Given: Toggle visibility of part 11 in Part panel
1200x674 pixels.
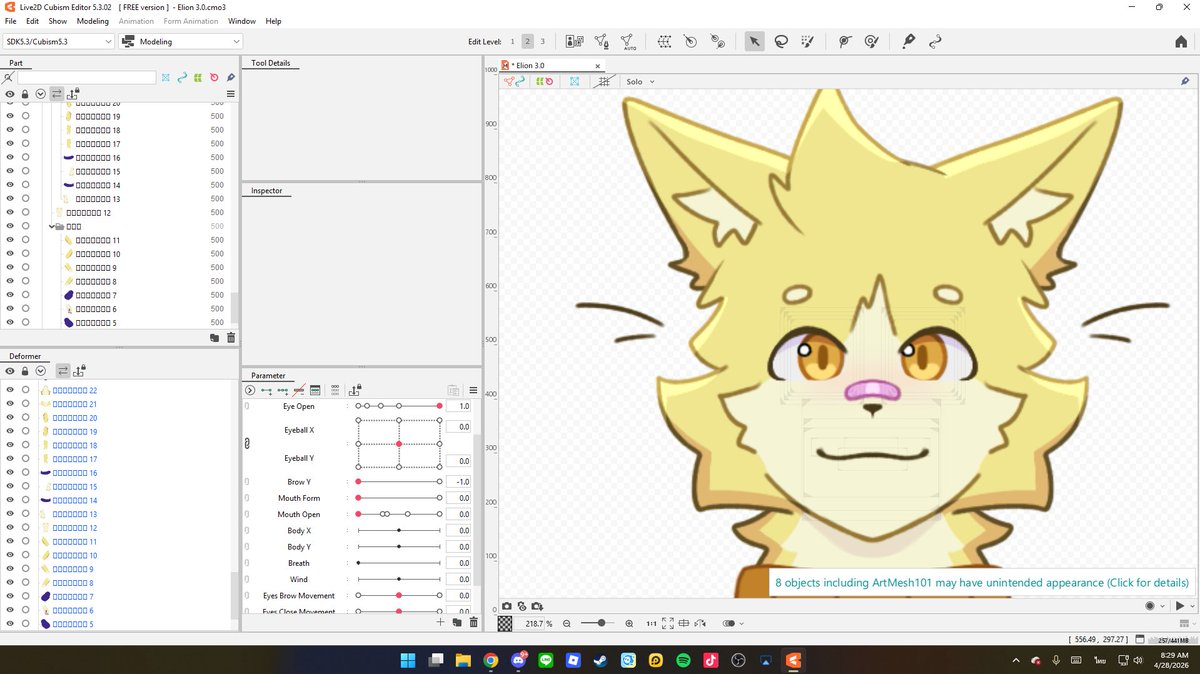Looking at the screenshot, I should tap(10, 240).
